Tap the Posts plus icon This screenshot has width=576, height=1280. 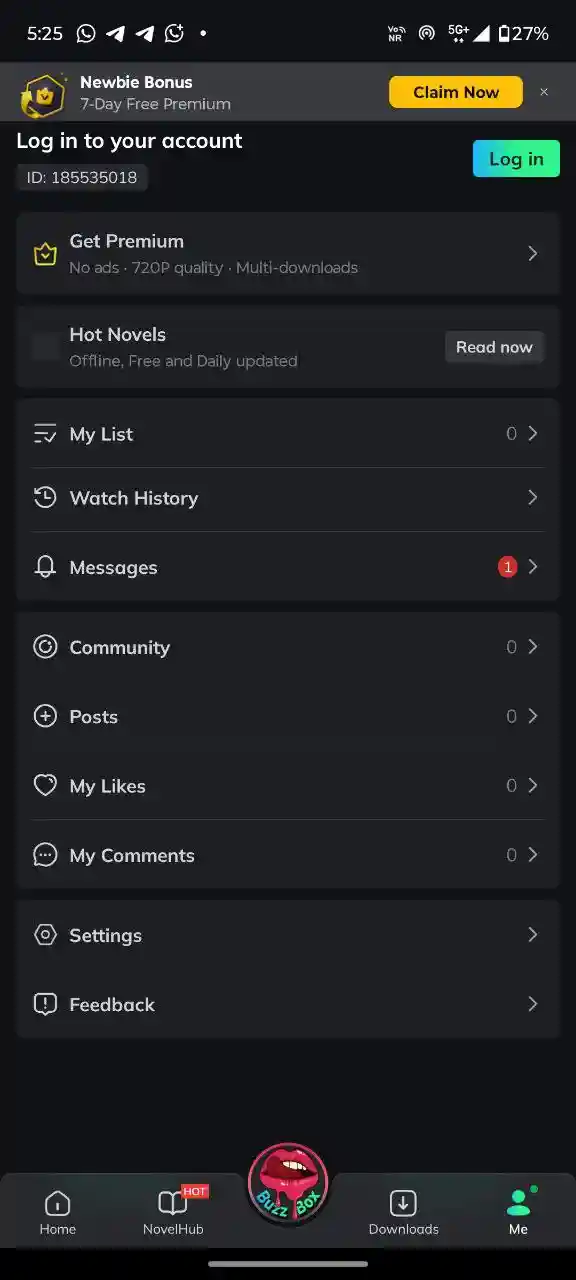click(x=45, y=716)
